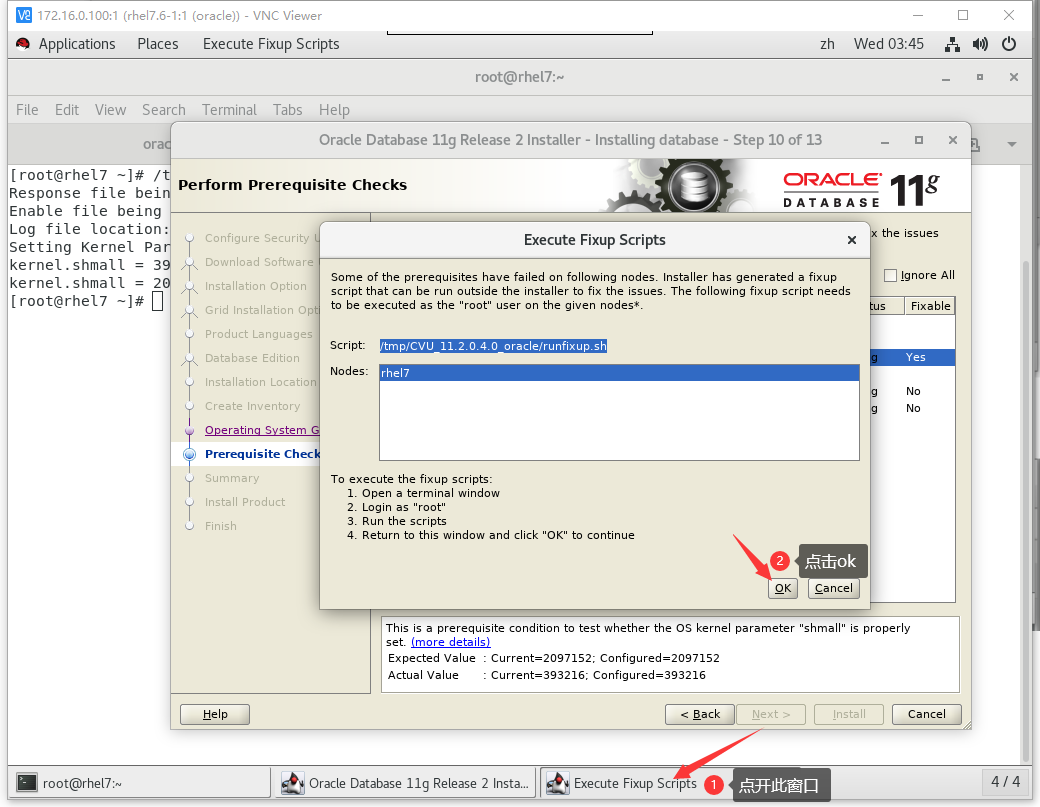Click the Java icon of Execute Fixup Scripts taskbar entry
1040x807 pixels.
557,783
